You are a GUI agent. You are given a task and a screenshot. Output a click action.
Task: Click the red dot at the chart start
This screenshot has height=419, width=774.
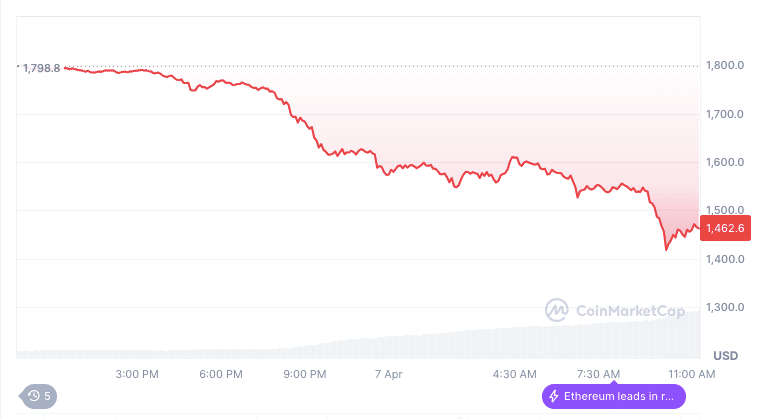point(18,67)
